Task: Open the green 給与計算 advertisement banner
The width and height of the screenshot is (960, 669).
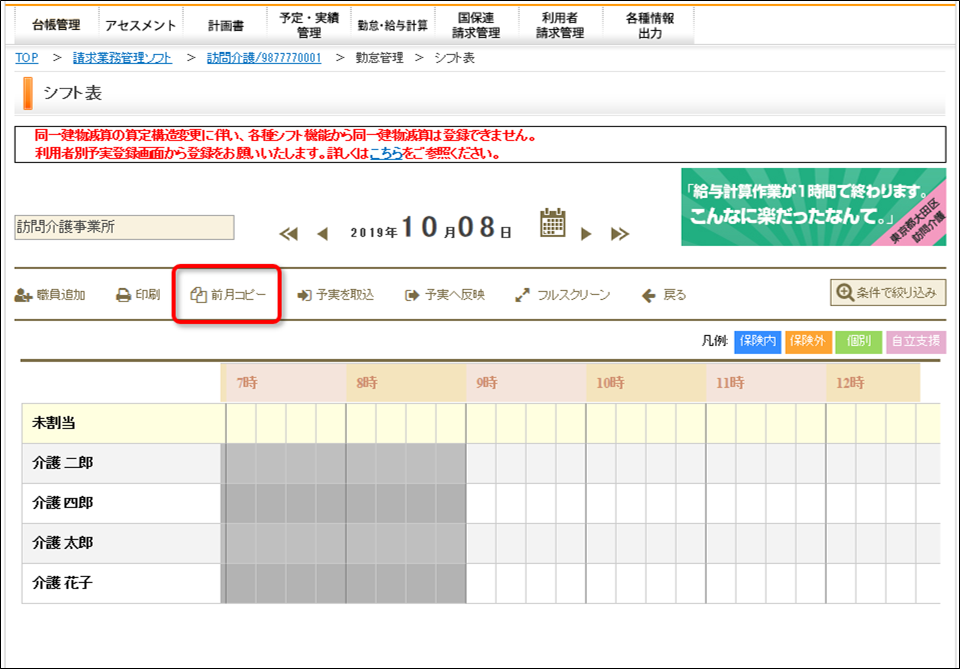Action: click(814, 207)
